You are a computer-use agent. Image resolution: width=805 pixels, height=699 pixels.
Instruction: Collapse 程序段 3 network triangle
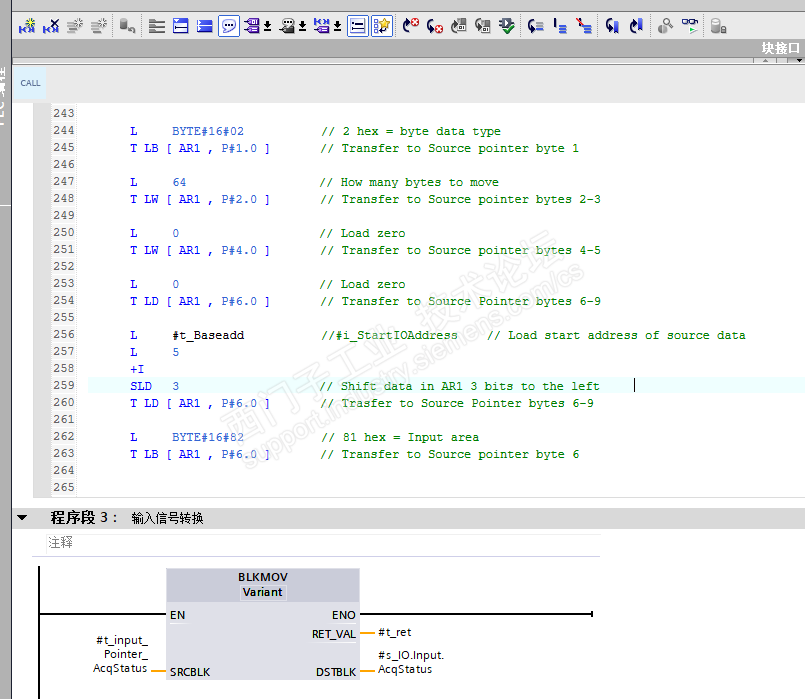click(x=22, y=517)
